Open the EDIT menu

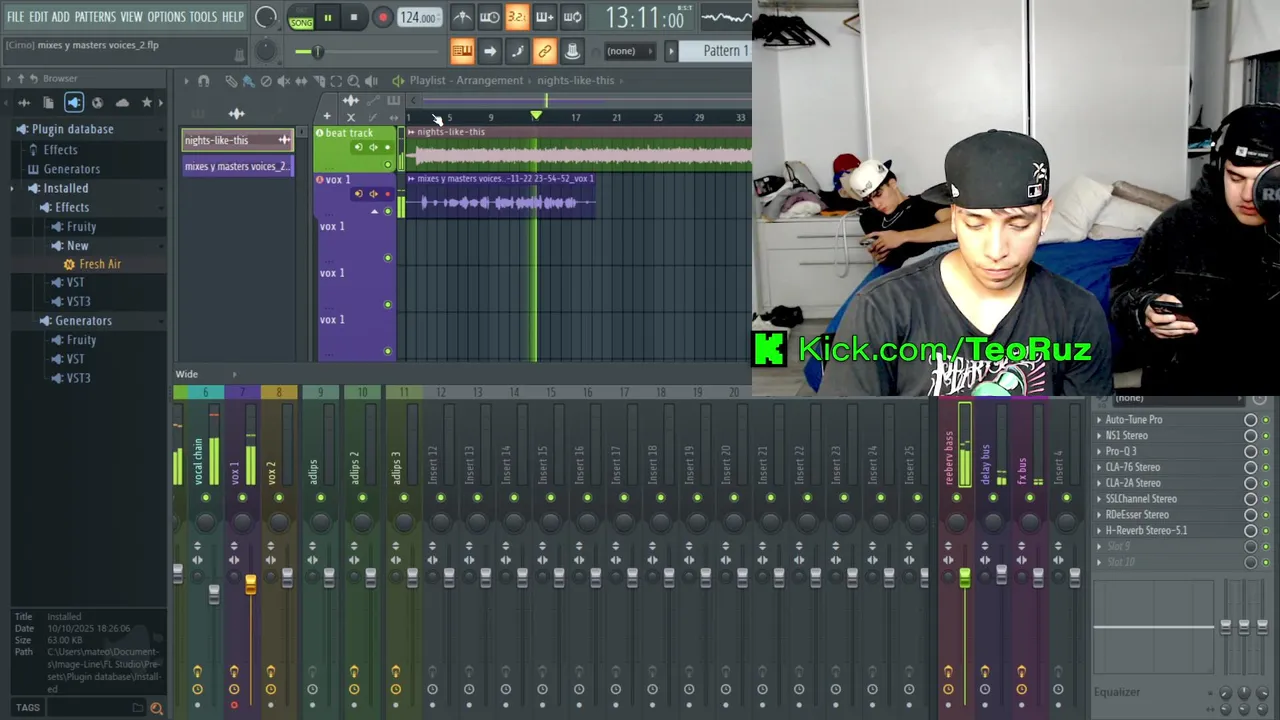(38, 17)
